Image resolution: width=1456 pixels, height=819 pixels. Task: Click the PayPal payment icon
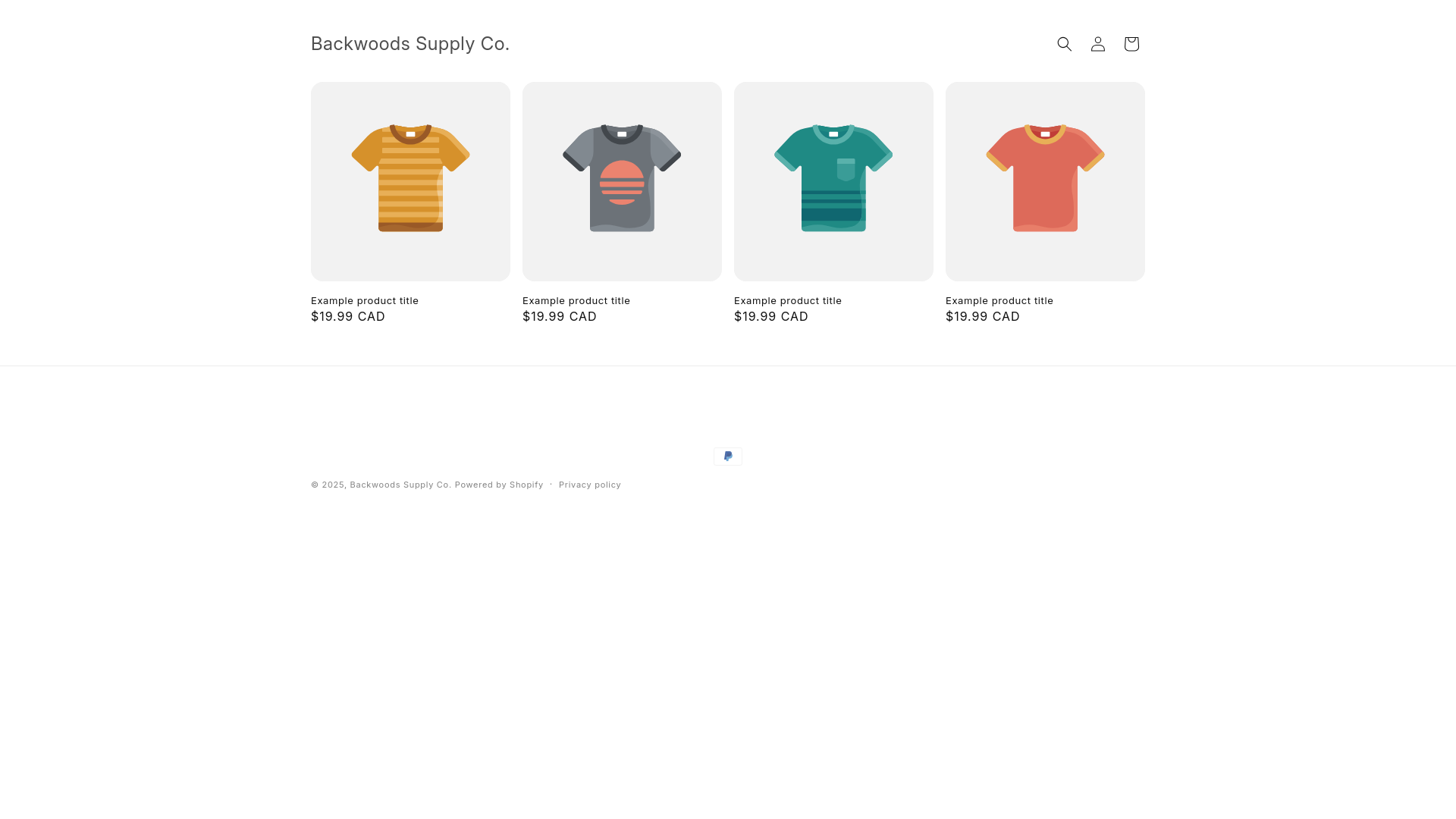coord(727,456)
